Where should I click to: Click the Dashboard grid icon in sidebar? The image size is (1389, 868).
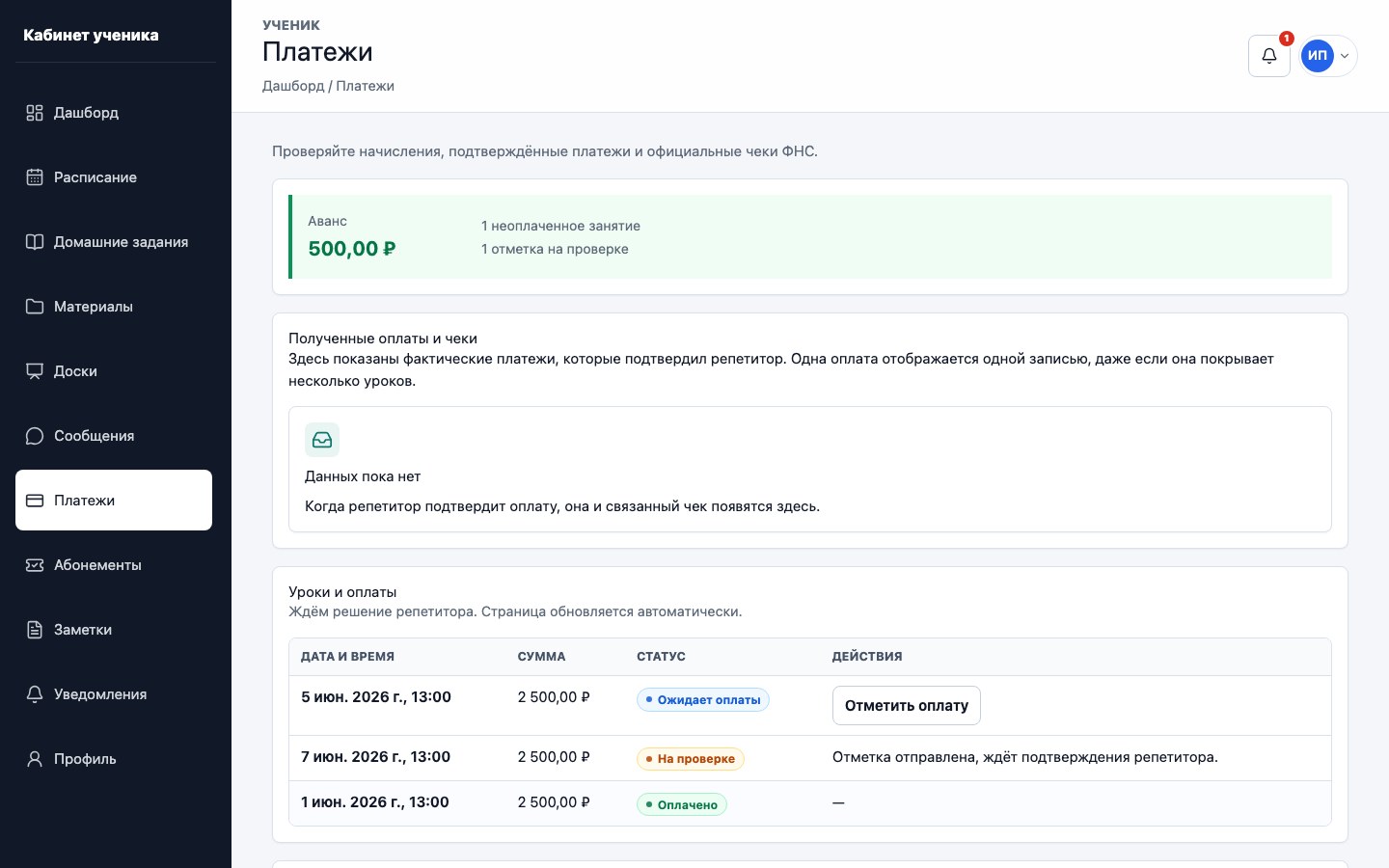tap(35, 113)
